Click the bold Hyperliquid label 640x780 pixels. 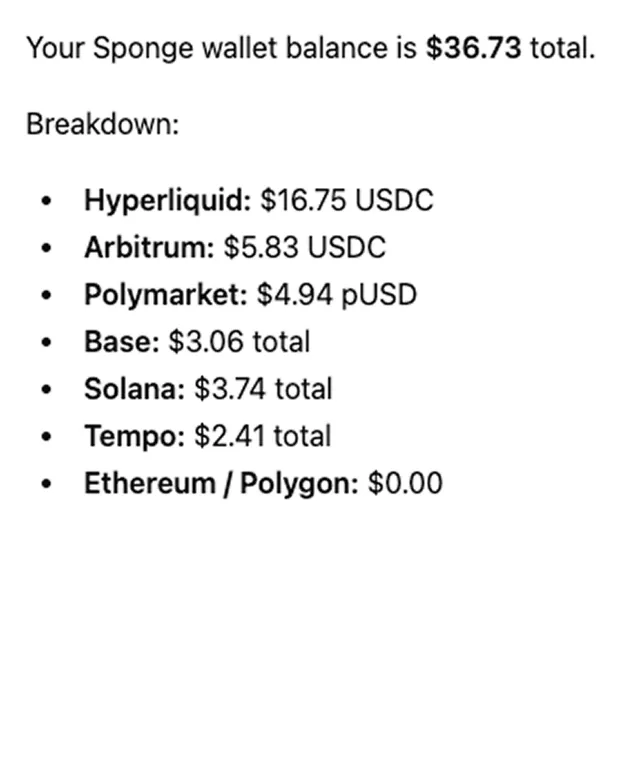click(x=168, y=201)
